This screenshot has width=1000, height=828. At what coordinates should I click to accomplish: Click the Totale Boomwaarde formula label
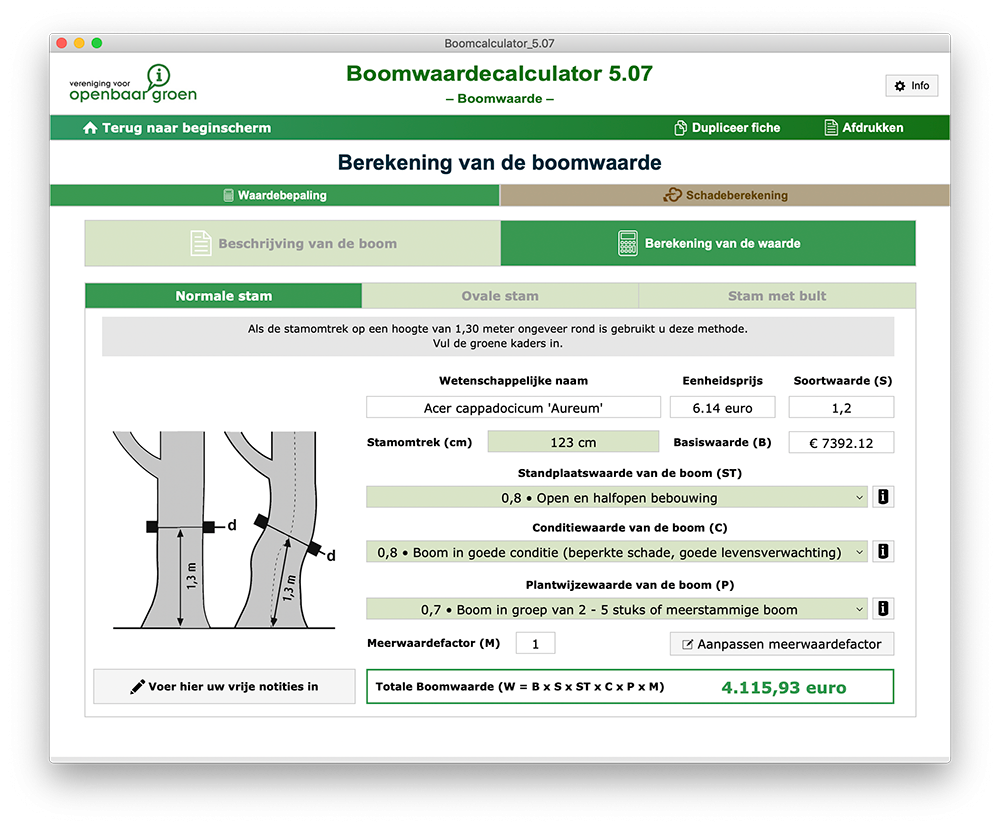(x=520, y=686)
